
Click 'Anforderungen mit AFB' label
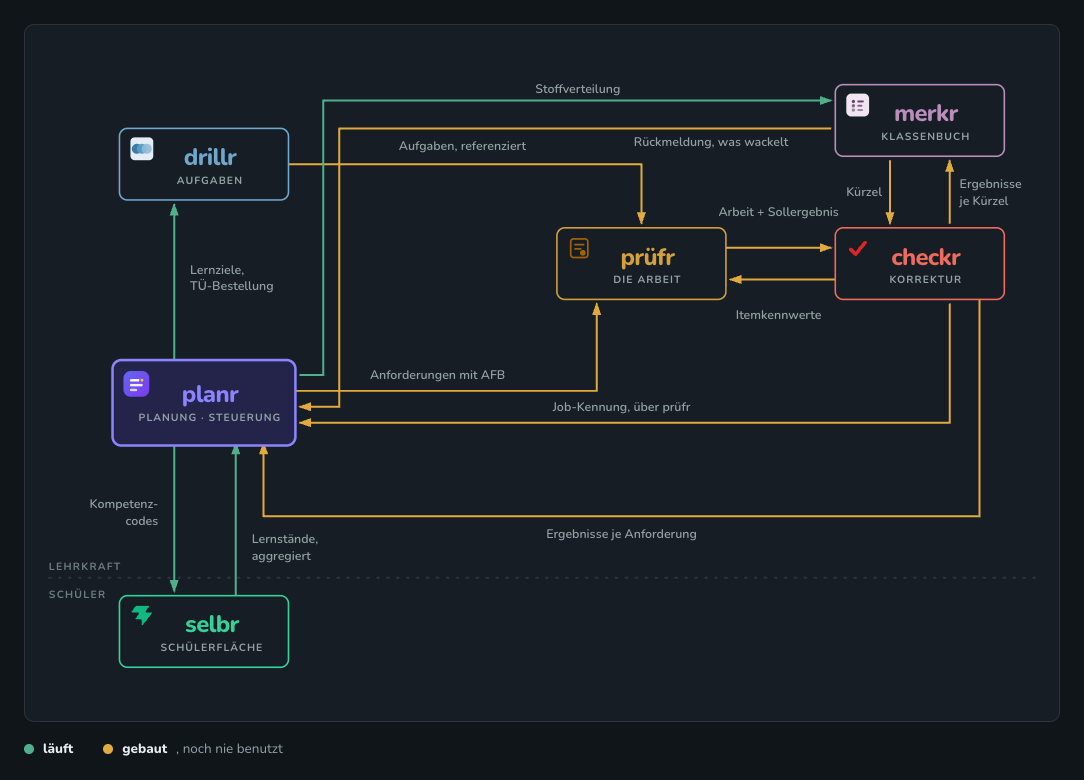(x=437, y=375)
